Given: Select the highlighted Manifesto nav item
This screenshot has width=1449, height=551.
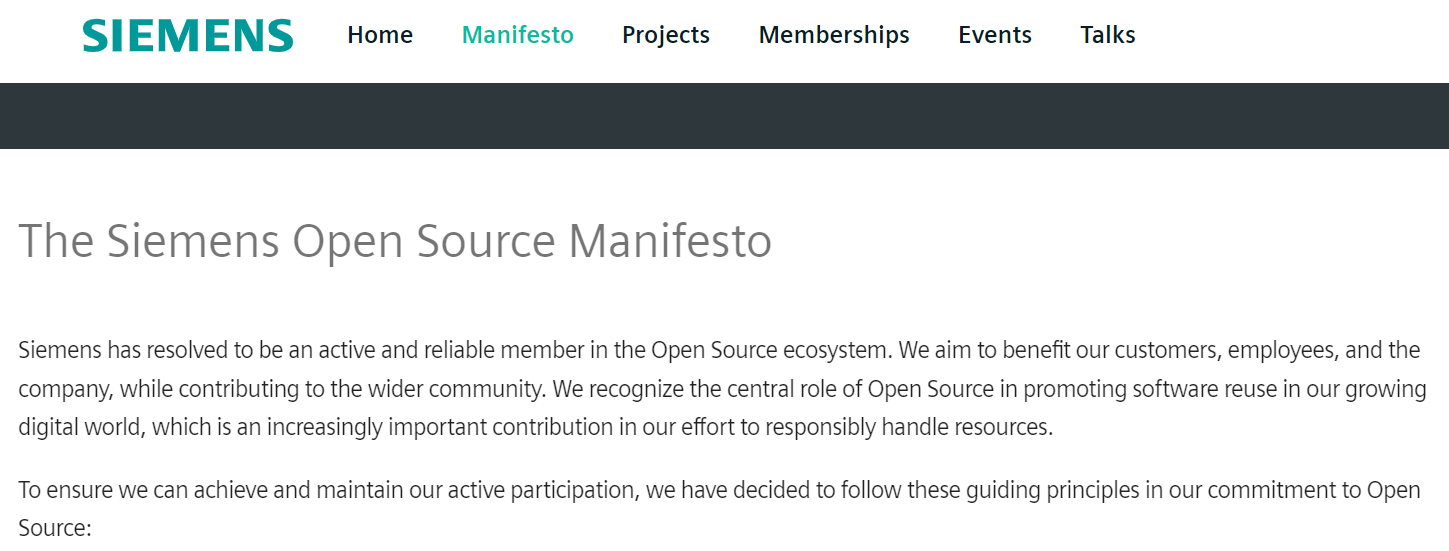Looking at the screenshot, I should (x=517, y=35).
